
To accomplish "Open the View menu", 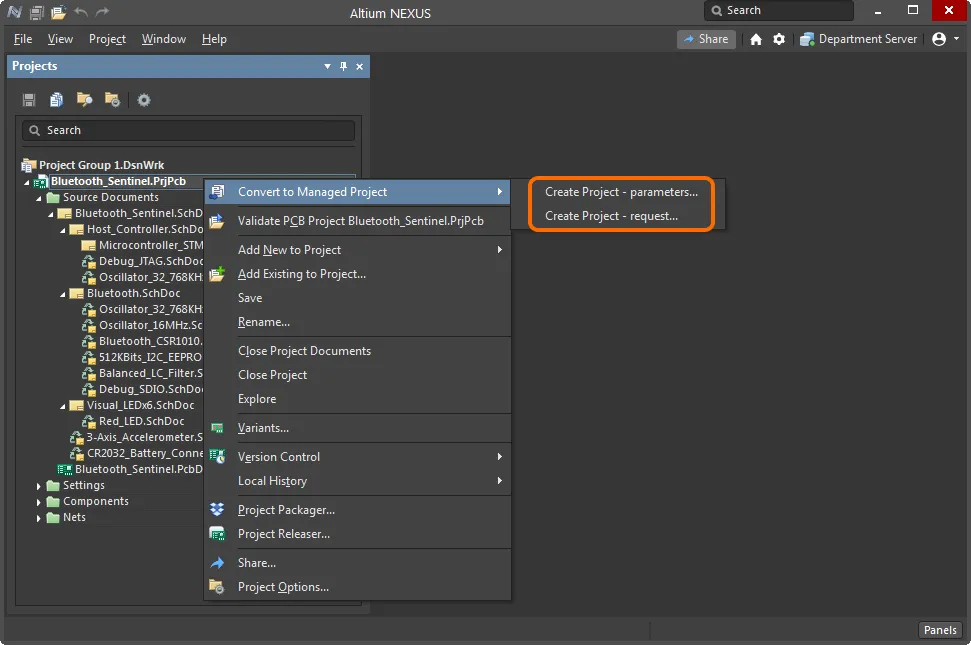I will click(60, 39).
